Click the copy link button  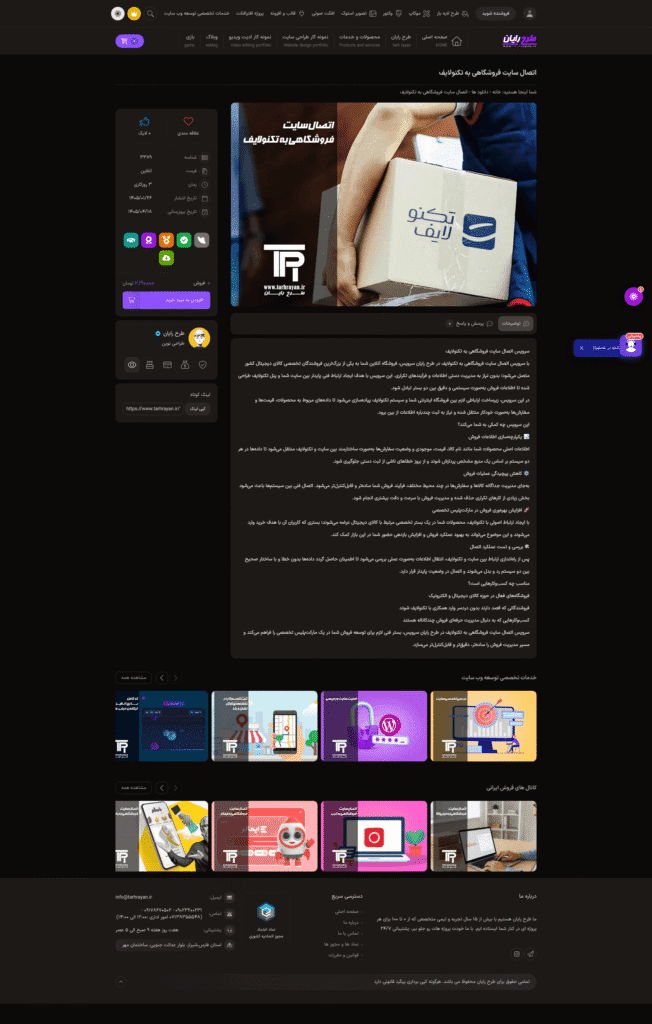click(197, 409)
